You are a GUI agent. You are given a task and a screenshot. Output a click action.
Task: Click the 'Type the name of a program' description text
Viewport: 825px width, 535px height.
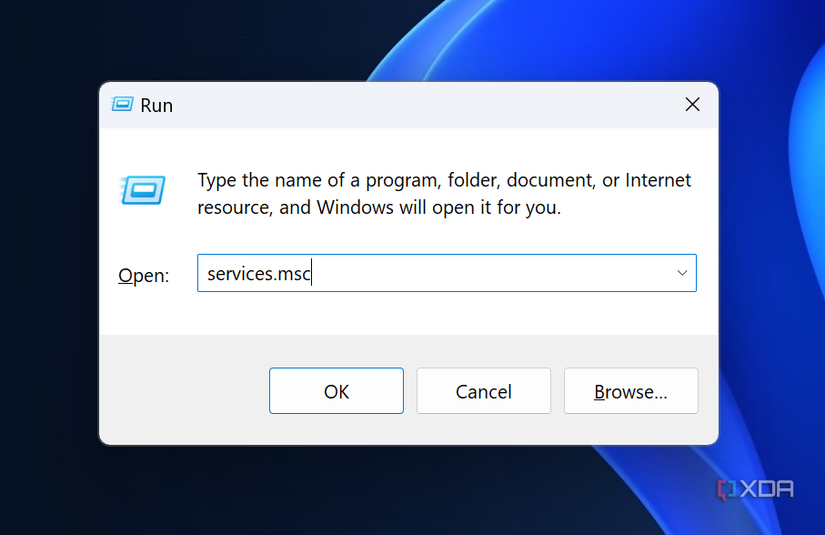tap(444, 194)
